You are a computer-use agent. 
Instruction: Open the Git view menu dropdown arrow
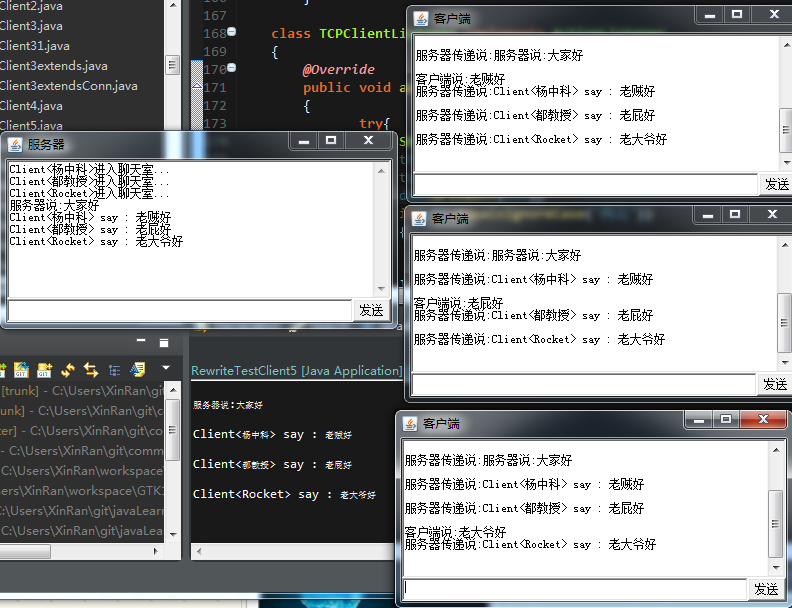tap(165, 369)
